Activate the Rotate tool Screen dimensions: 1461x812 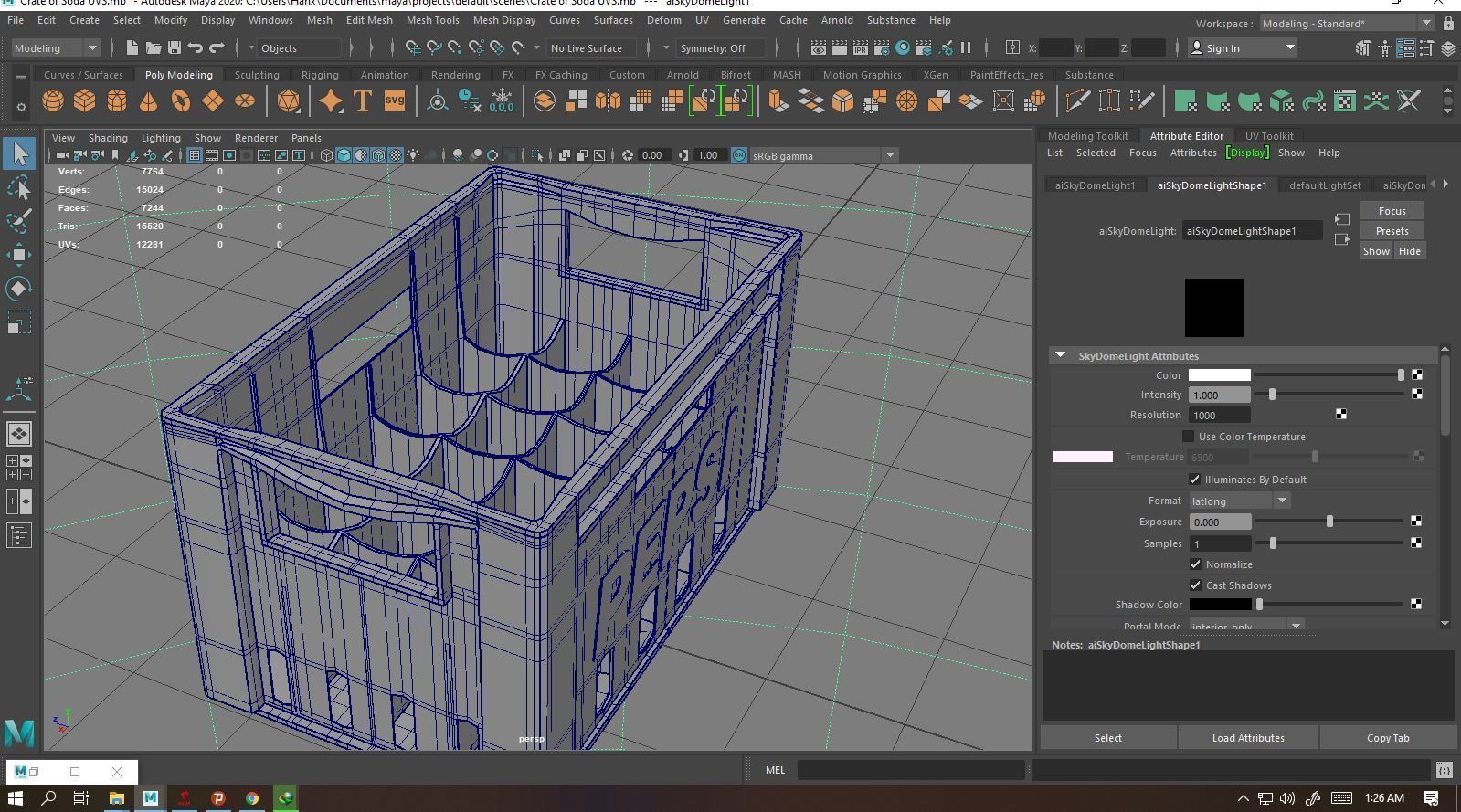pyautogui.click(x=19, y=289)
